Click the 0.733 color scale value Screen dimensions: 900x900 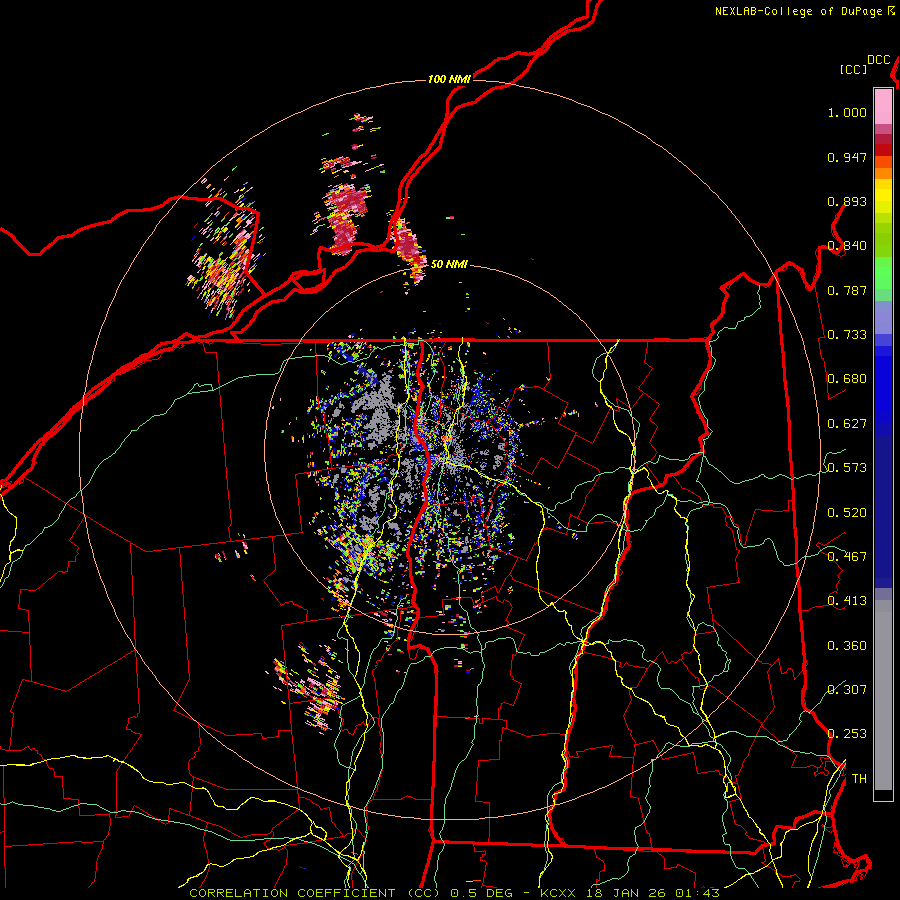coord(847,335)
